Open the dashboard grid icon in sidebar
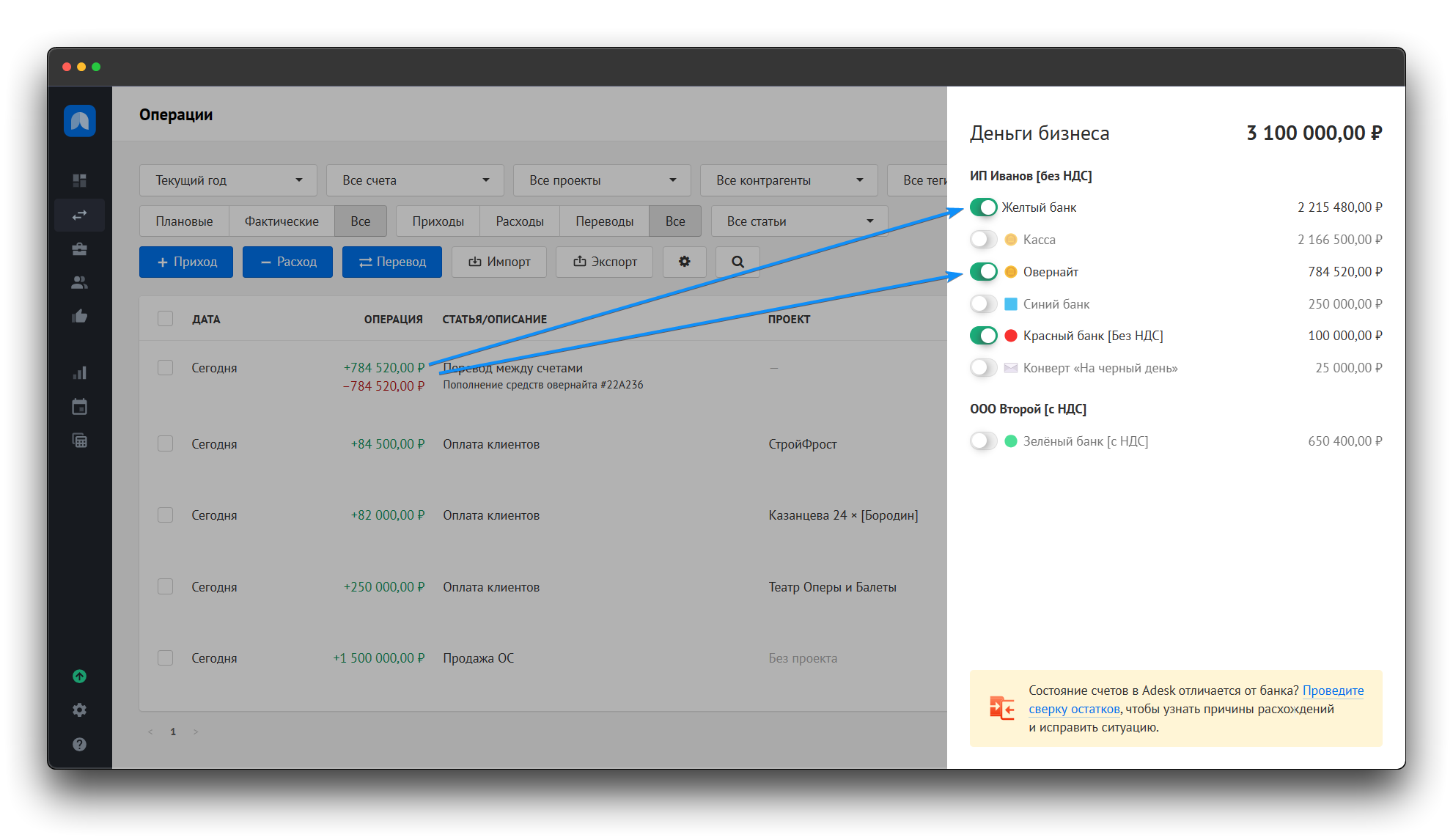Image resolution: width=1453 pixels, height=840 pixels. [79, 180]
